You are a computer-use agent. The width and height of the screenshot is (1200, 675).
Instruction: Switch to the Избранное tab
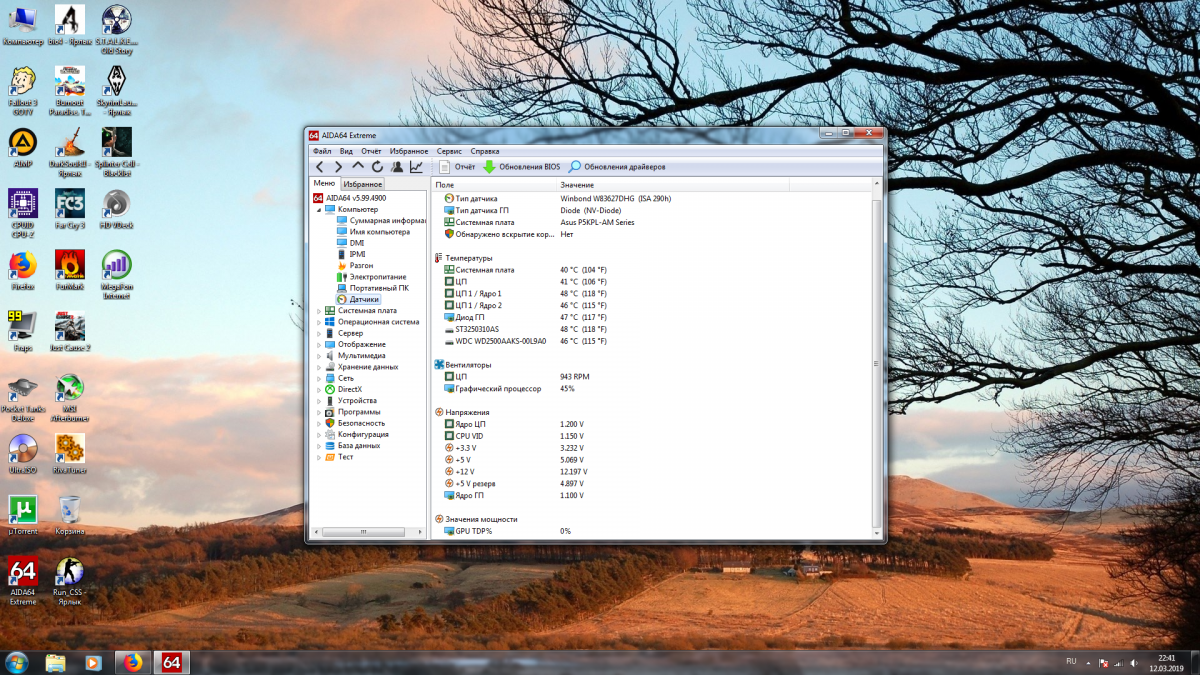[362, 184]
